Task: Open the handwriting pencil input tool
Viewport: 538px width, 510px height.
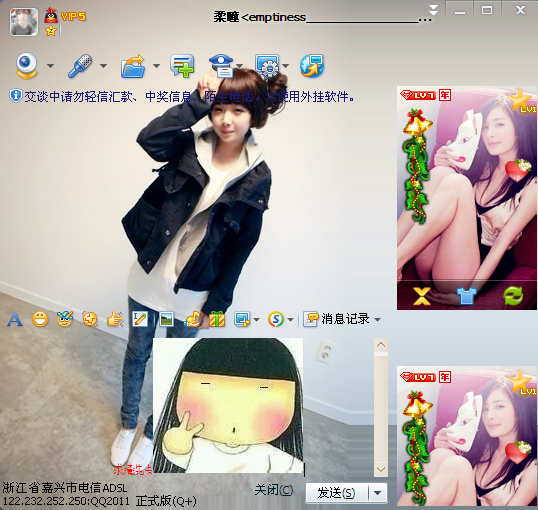Action: pos(140,319)
